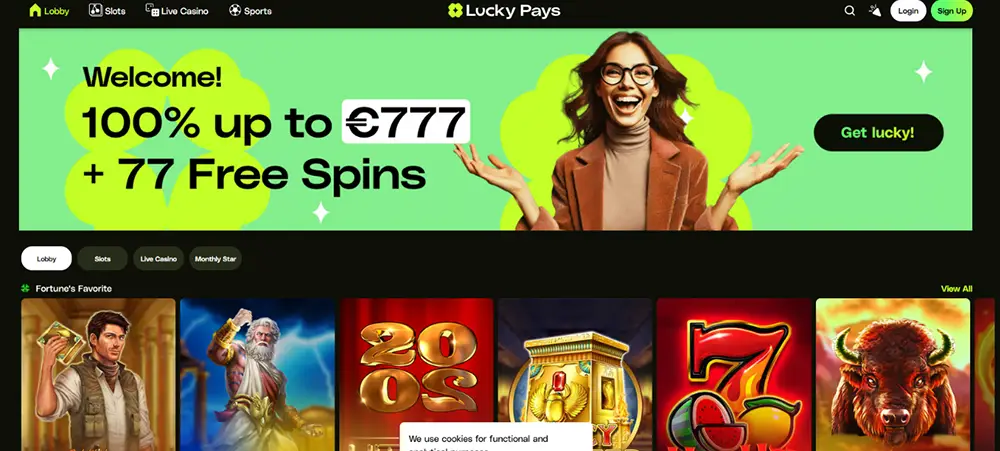Open the flaming red 7 fruits game
1000x451 pixels.
[x=733, y=374]
